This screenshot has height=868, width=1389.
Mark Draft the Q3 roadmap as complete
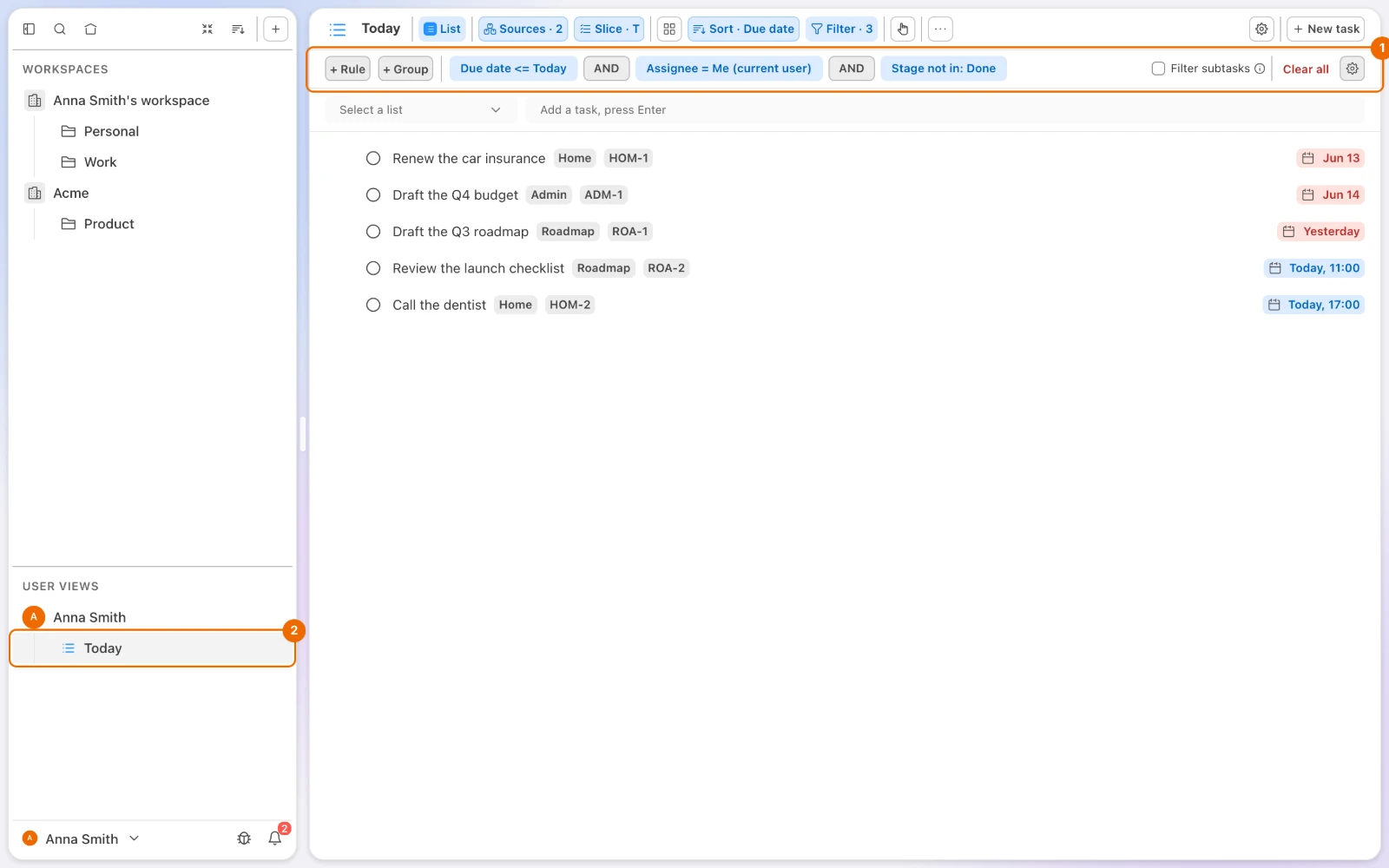(373, 232)
